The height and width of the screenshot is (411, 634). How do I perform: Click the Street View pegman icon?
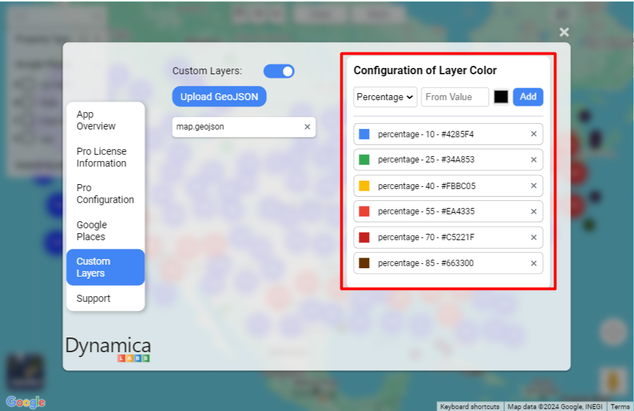(x=613, y=381)
